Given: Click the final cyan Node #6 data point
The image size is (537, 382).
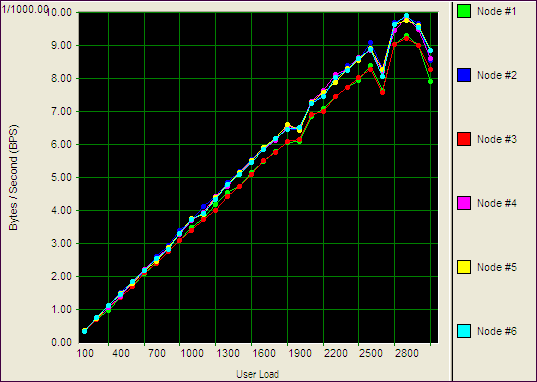Looking at the screenshot, I should pos(430,51).
